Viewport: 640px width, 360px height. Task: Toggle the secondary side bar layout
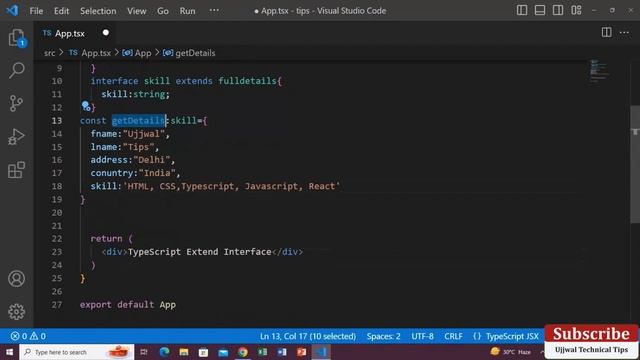[x=558, y=10]
